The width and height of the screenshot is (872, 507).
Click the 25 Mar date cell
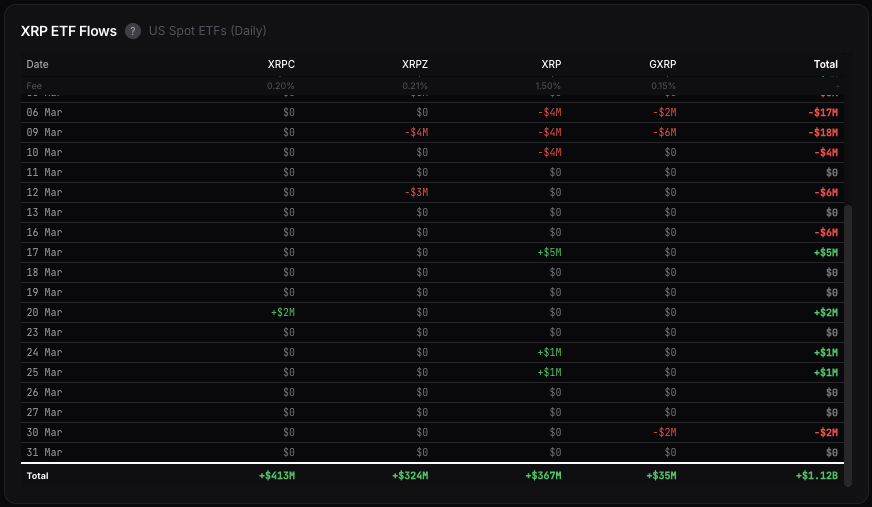(44, 372)
